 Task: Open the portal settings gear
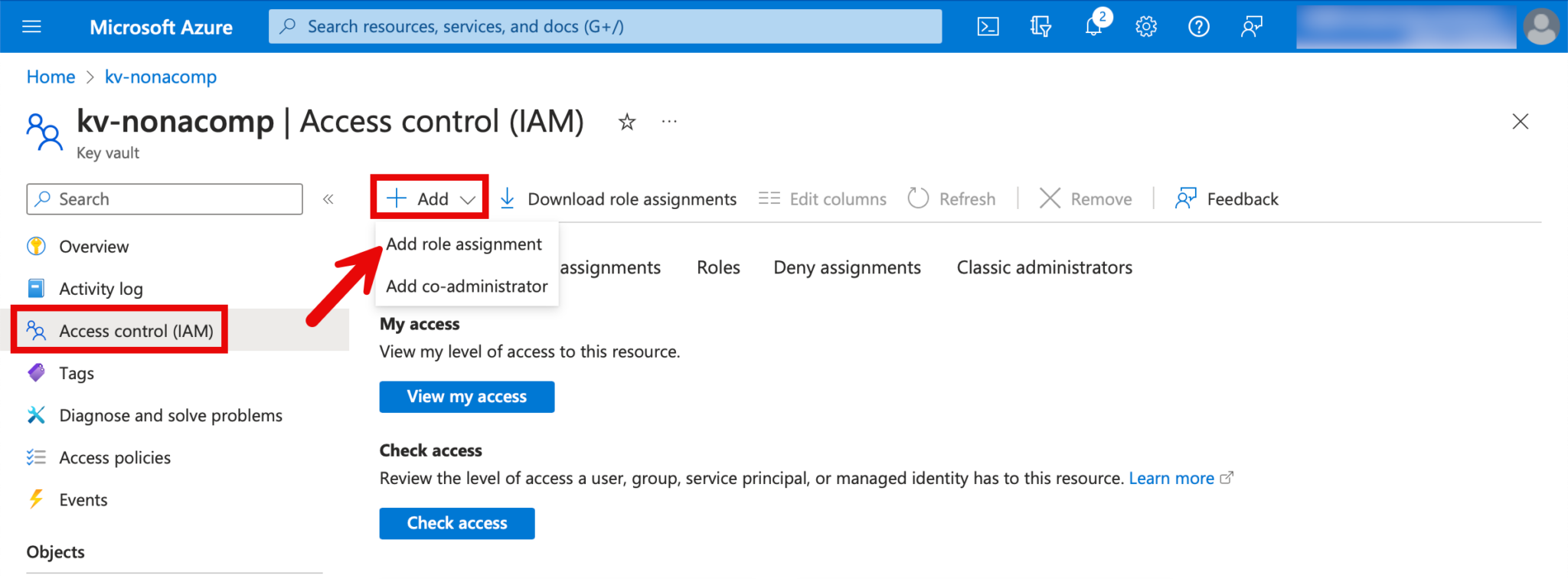[x=1145, y=27]
